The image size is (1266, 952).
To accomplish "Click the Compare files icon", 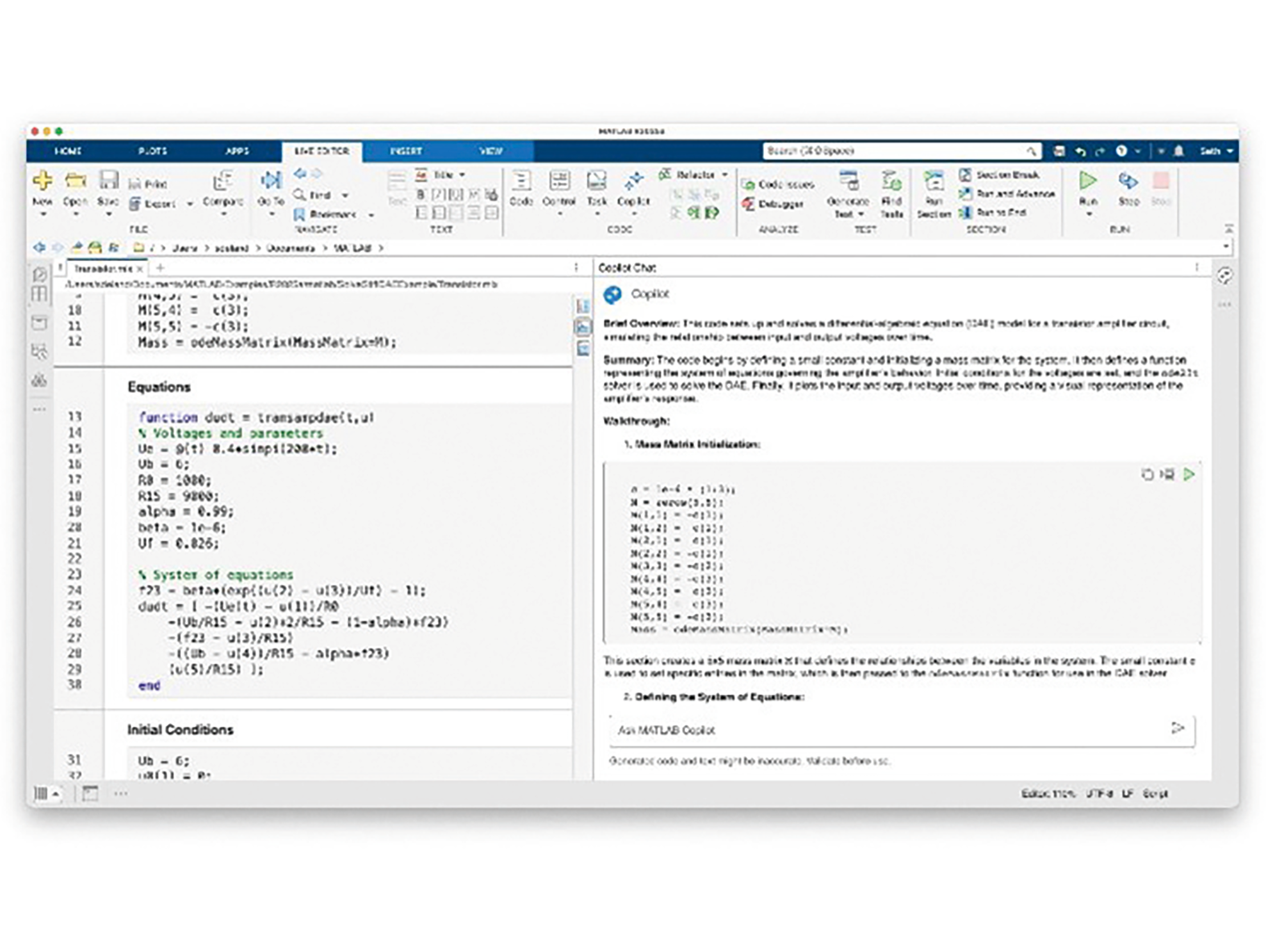I will click(223, 181).
